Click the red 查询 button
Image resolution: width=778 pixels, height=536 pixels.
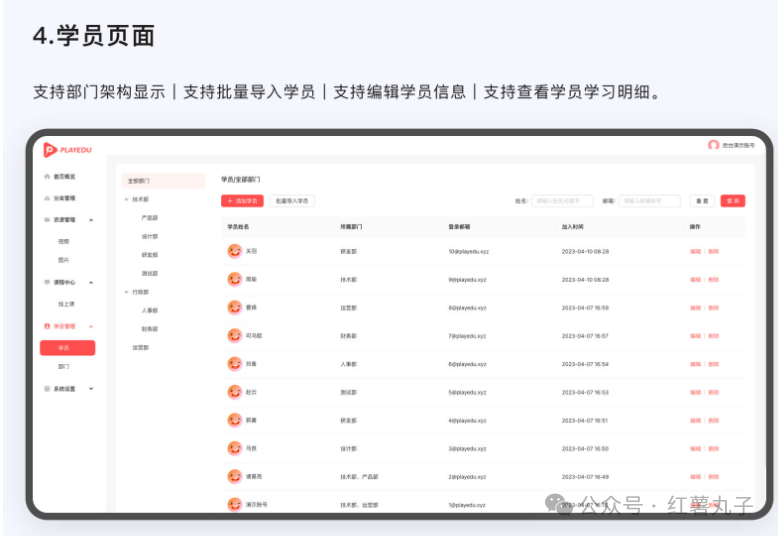tap(733, 201)
